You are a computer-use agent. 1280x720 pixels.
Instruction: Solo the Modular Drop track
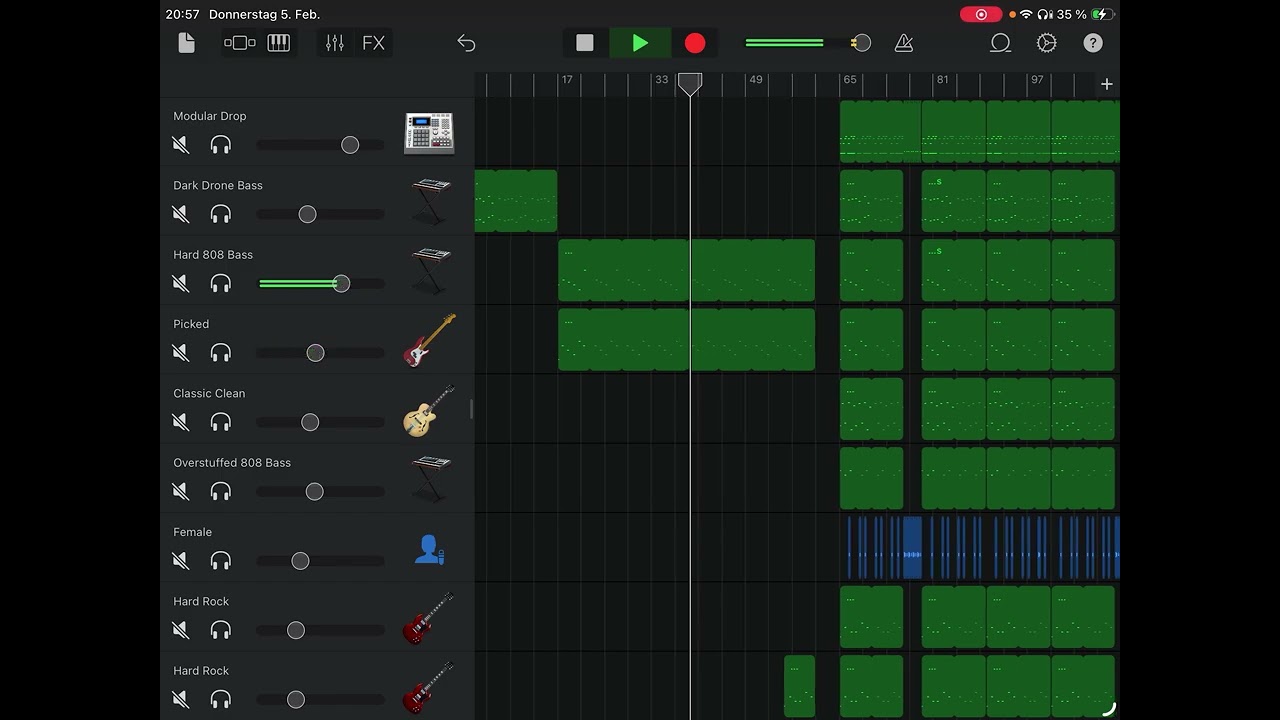(221, 145)
